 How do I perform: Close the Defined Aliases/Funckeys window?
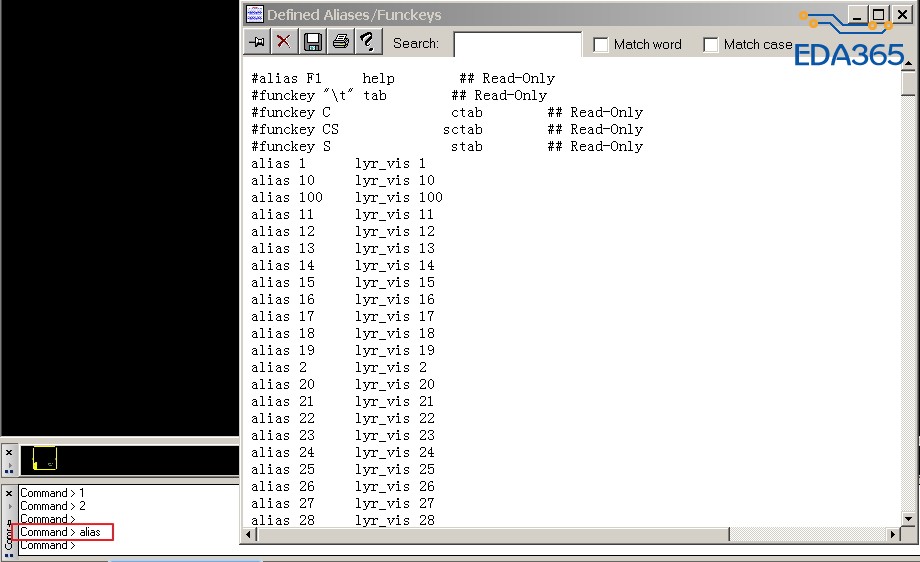click(902, 14)
